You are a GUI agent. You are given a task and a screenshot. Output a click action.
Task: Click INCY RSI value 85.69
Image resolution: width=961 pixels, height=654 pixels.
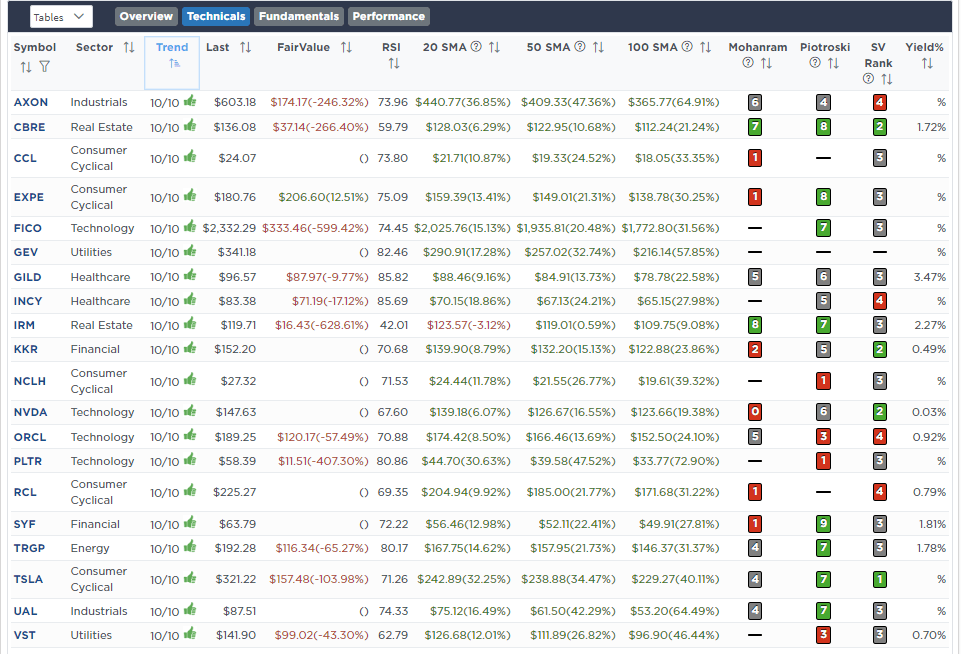tap(392, 301)
